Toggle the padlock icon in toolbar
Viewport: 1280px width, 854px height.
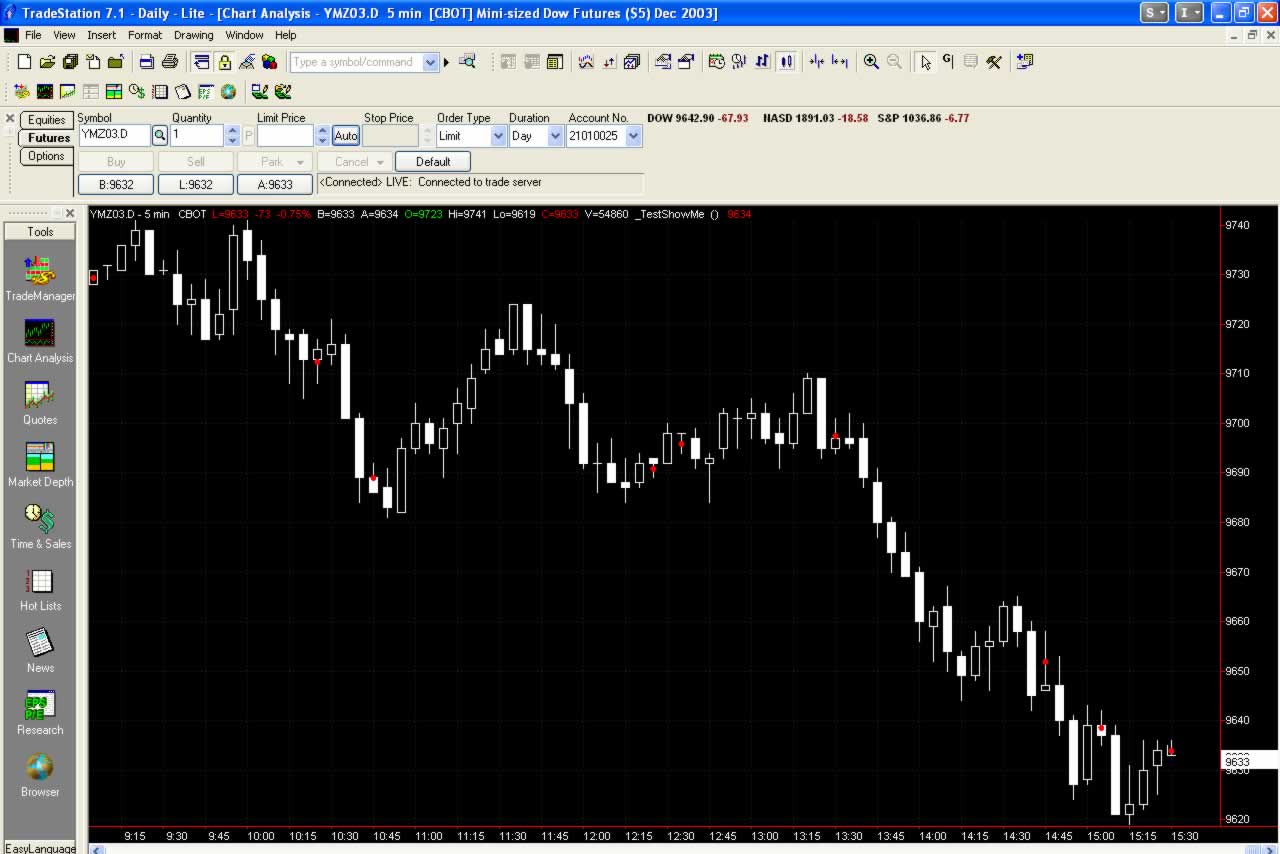[x=225, y=62]
